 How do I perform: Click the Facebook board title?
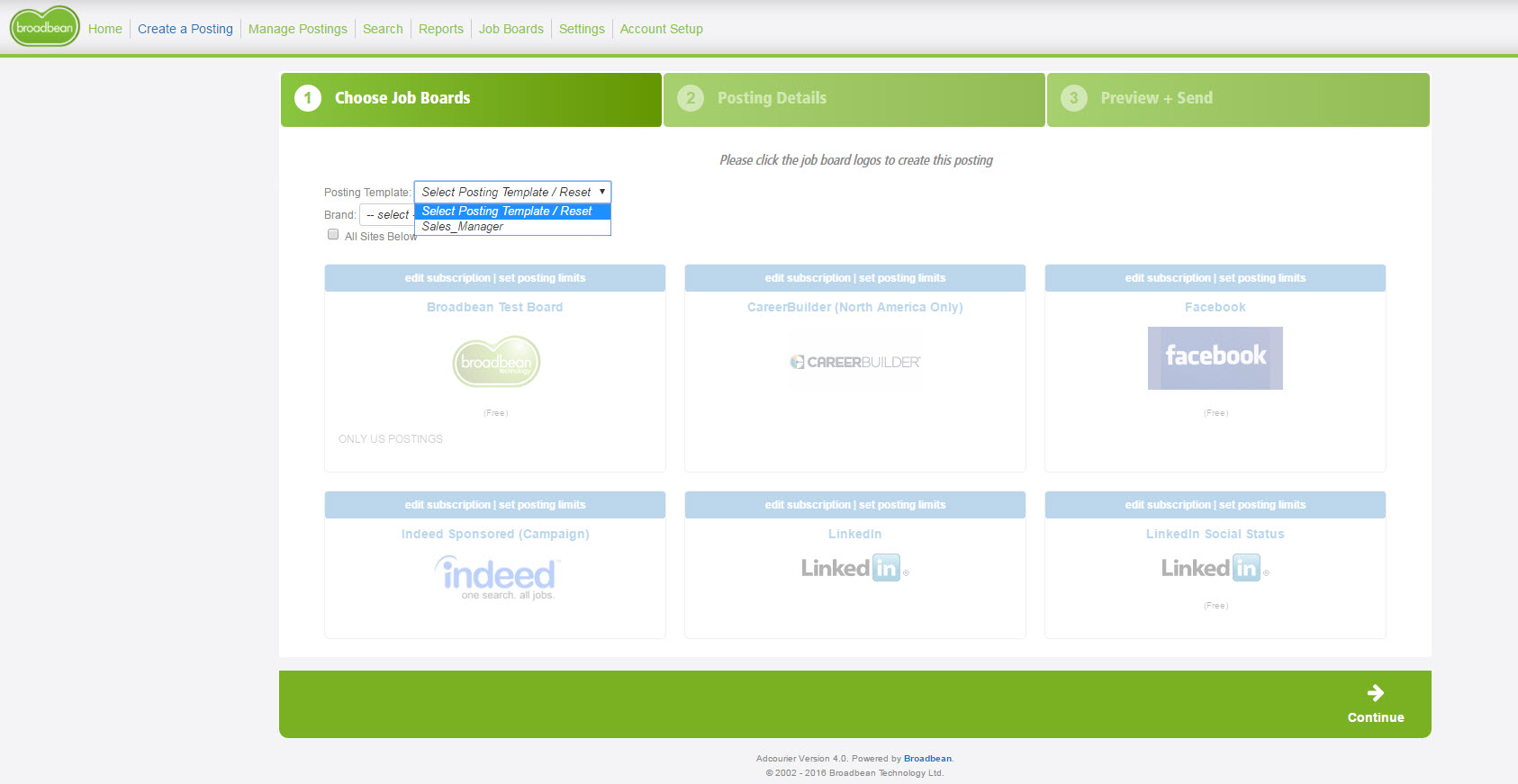pyautogui.click(x=1215, y=307)
